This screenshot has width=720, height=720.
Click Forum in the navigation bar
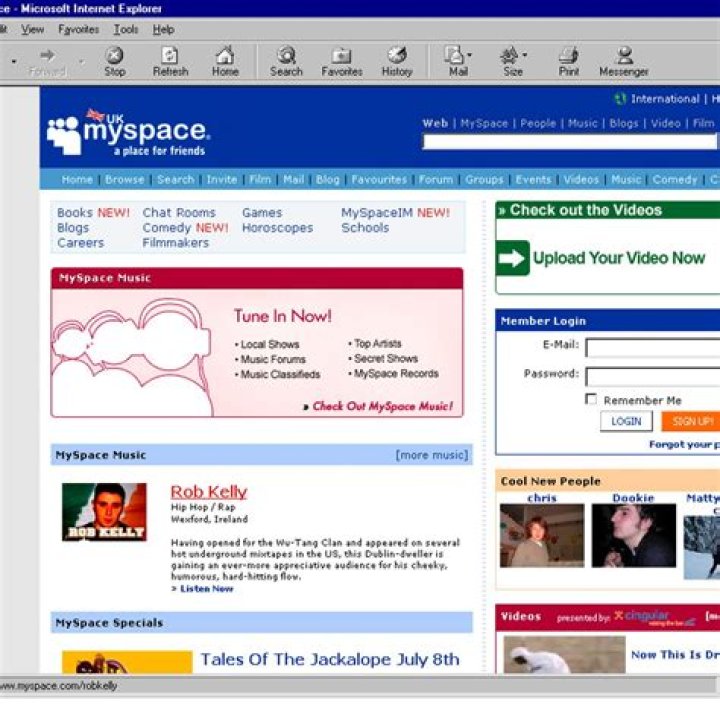point(435,179)
